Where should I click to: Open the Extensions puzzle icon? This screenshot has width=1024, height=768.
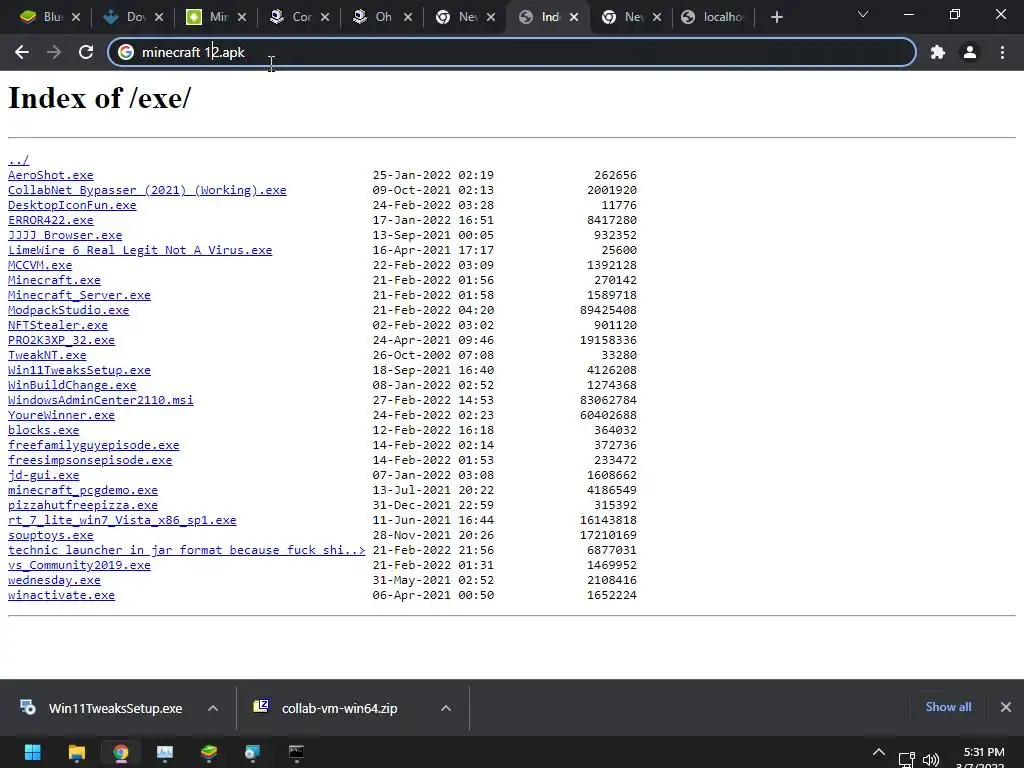pos(938,52)
